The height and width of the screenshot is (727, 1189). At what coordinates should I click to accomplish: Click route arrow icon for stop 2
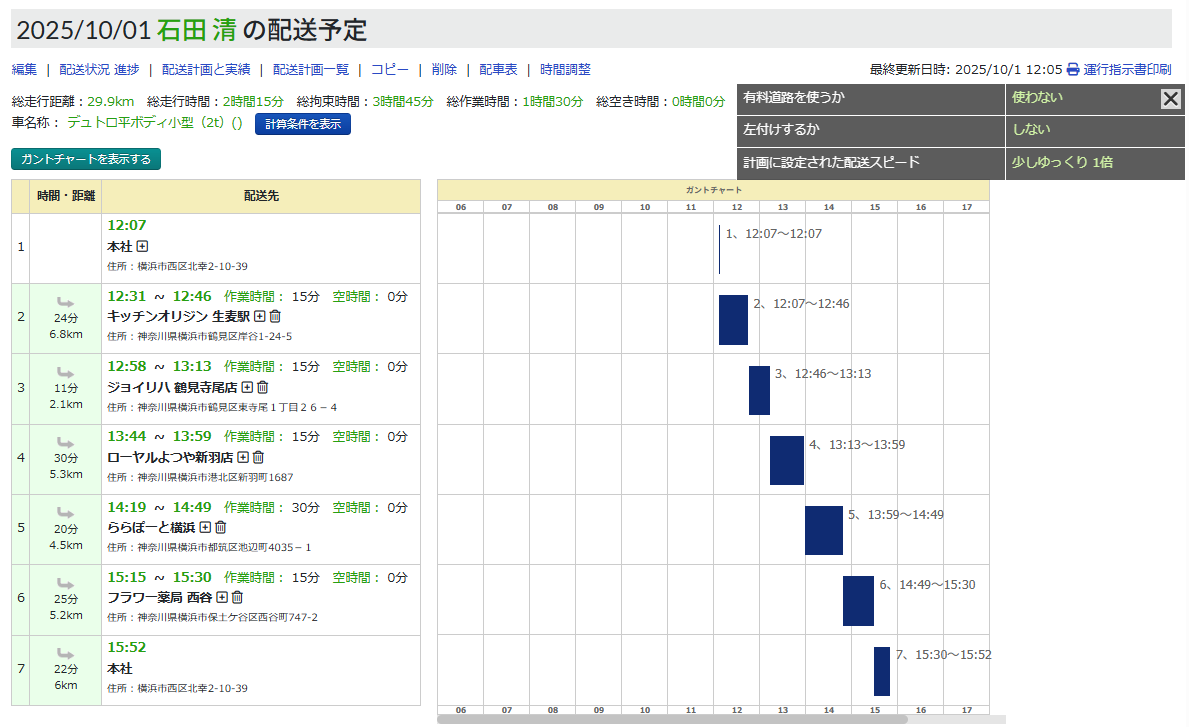click(x=65, y=302)
